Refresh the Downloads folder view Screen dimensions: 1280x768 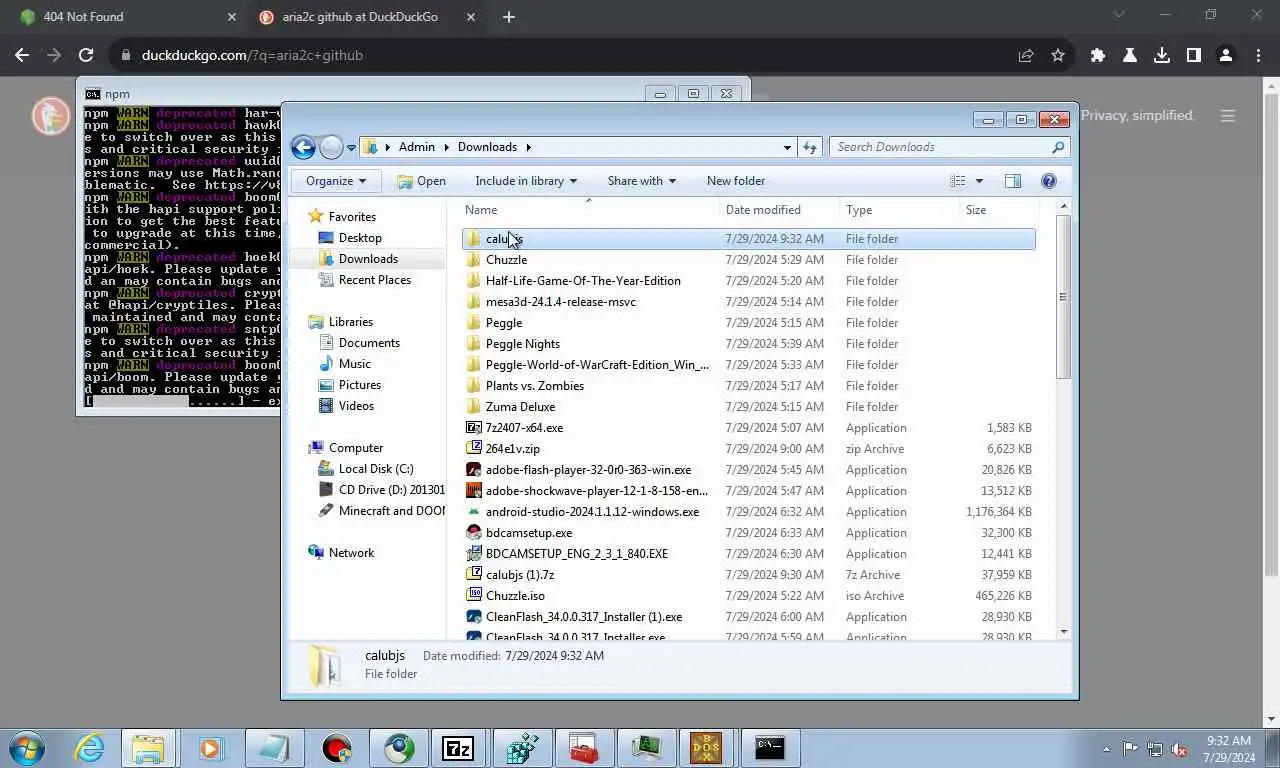pos(810,147)
